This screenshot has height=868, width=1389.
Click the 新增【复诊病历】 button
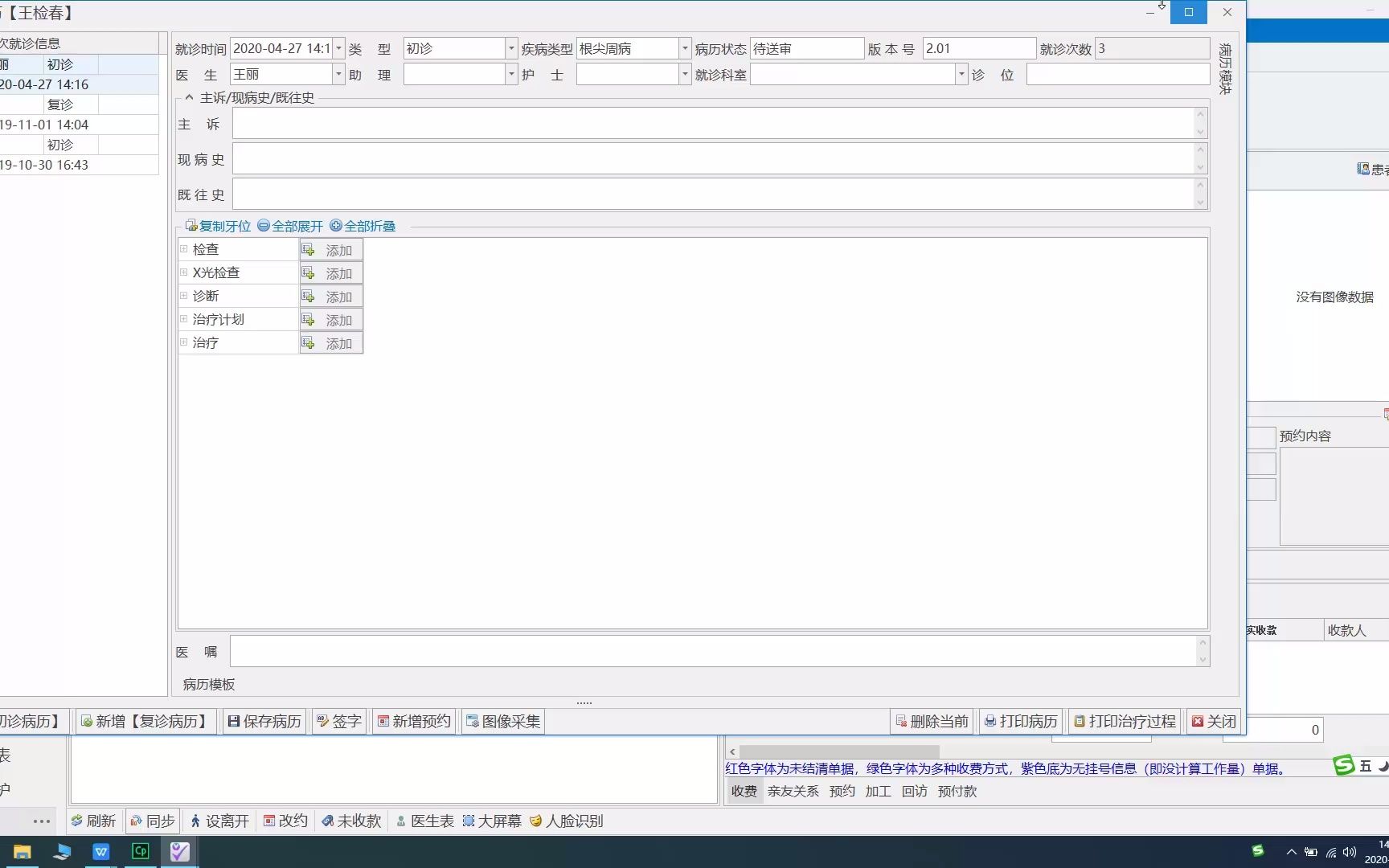pos(145,721)
